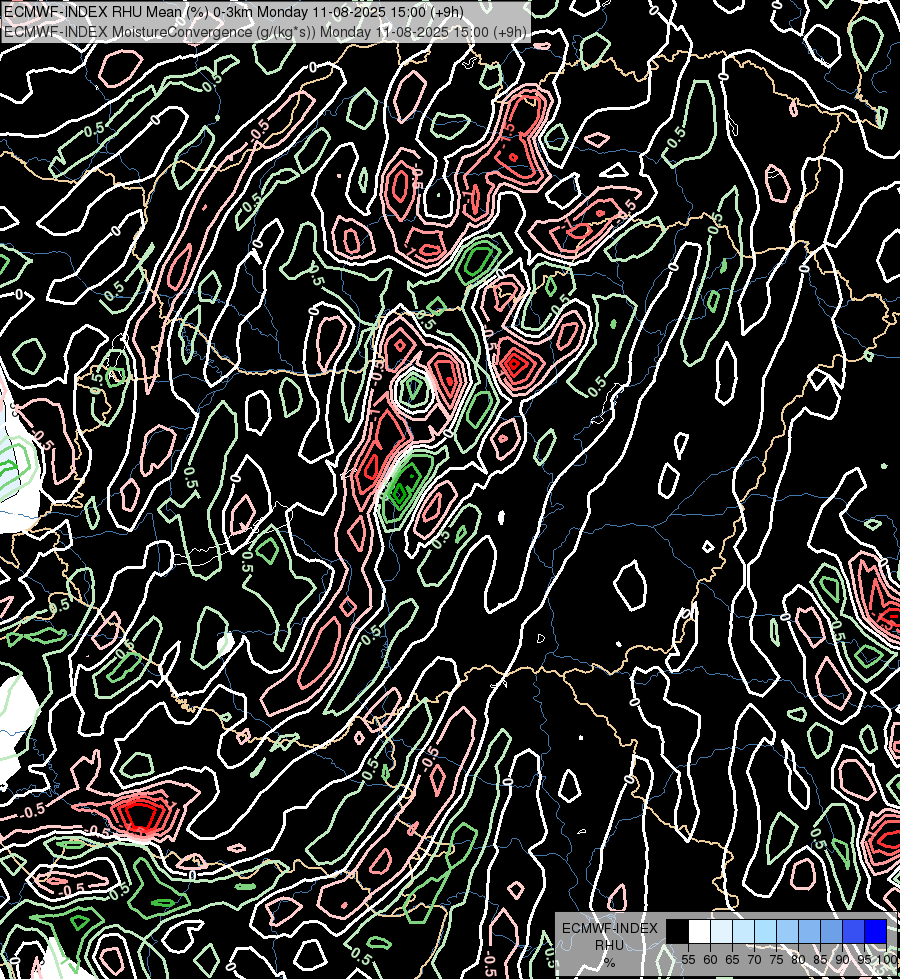Pick the deep blue 95–100% legend swatch
Screen dimensions: 900x979
coord(876,931)
